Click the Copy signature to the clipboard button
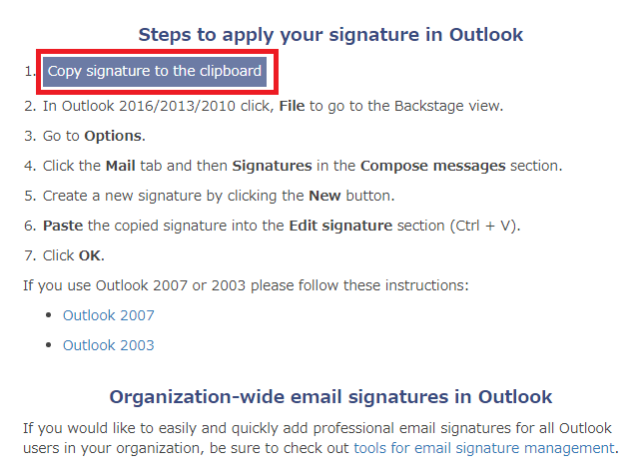 (155, 71)
